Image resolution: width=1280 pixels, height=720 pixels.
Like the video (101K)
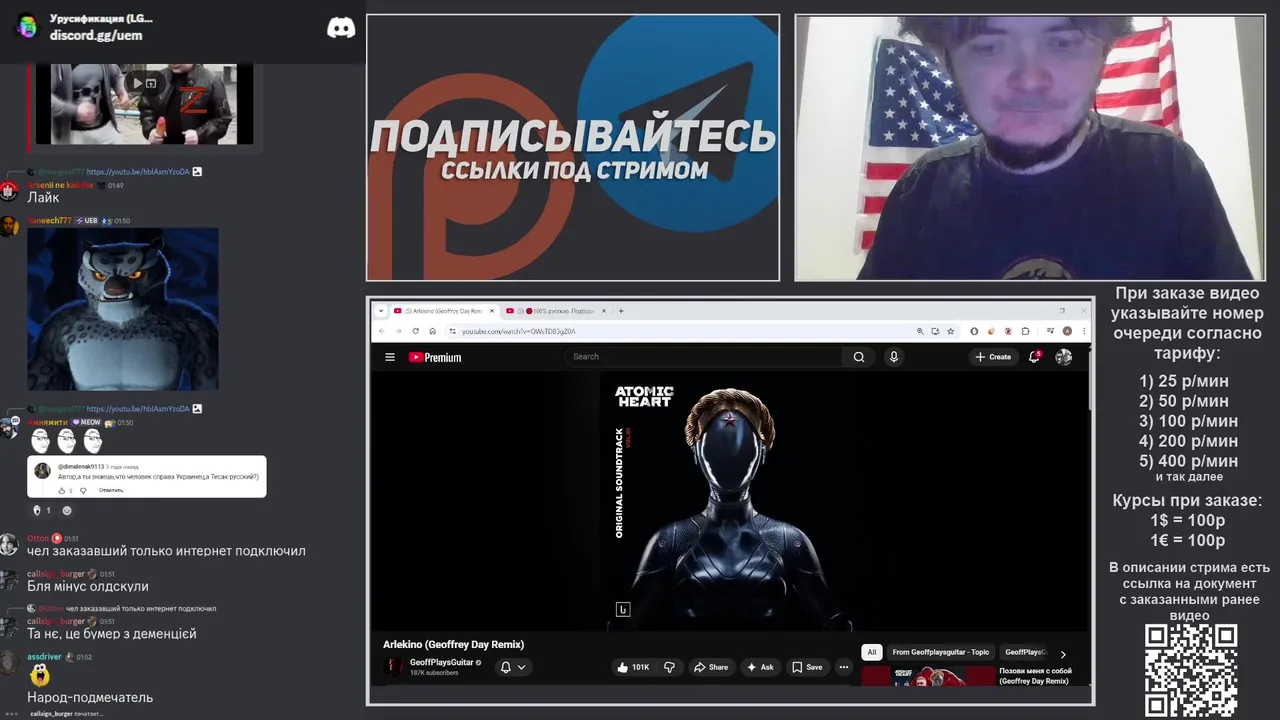tap(633, 667)
